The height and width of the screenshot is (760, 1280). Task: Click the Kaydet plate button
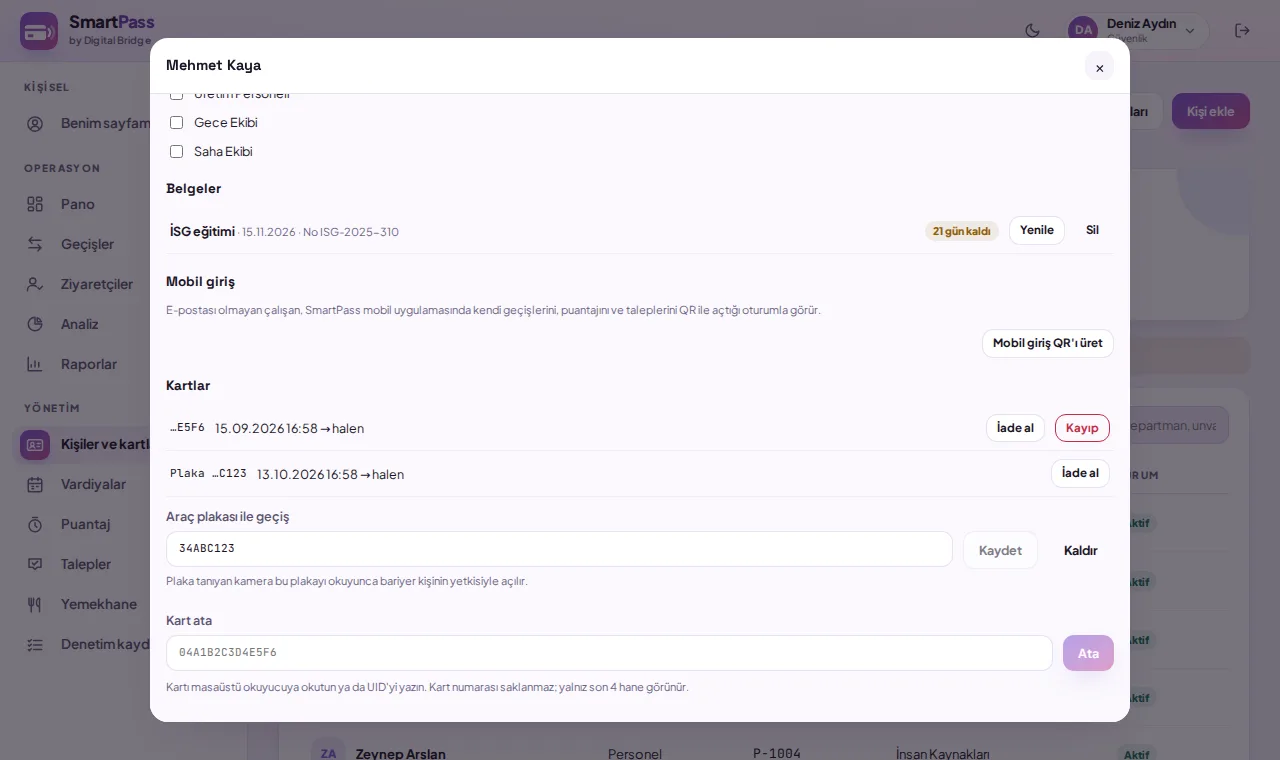(x=1000, y=550)
